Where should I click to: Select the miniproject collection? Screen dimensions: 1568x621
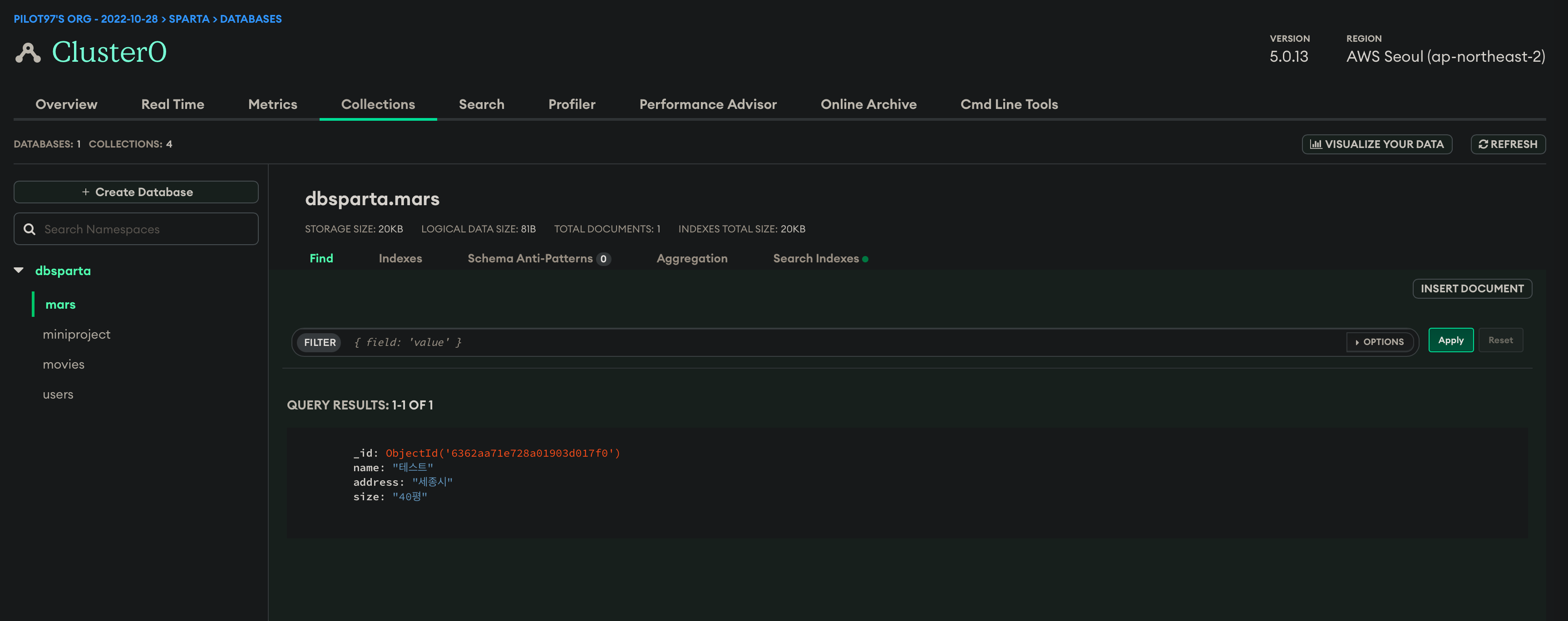tap(77, 334)
